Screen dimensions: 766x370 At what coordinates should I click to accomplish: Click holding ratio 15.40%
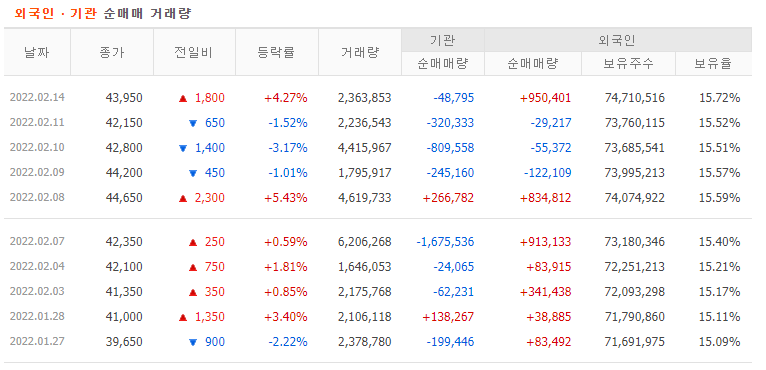(720, 241)
